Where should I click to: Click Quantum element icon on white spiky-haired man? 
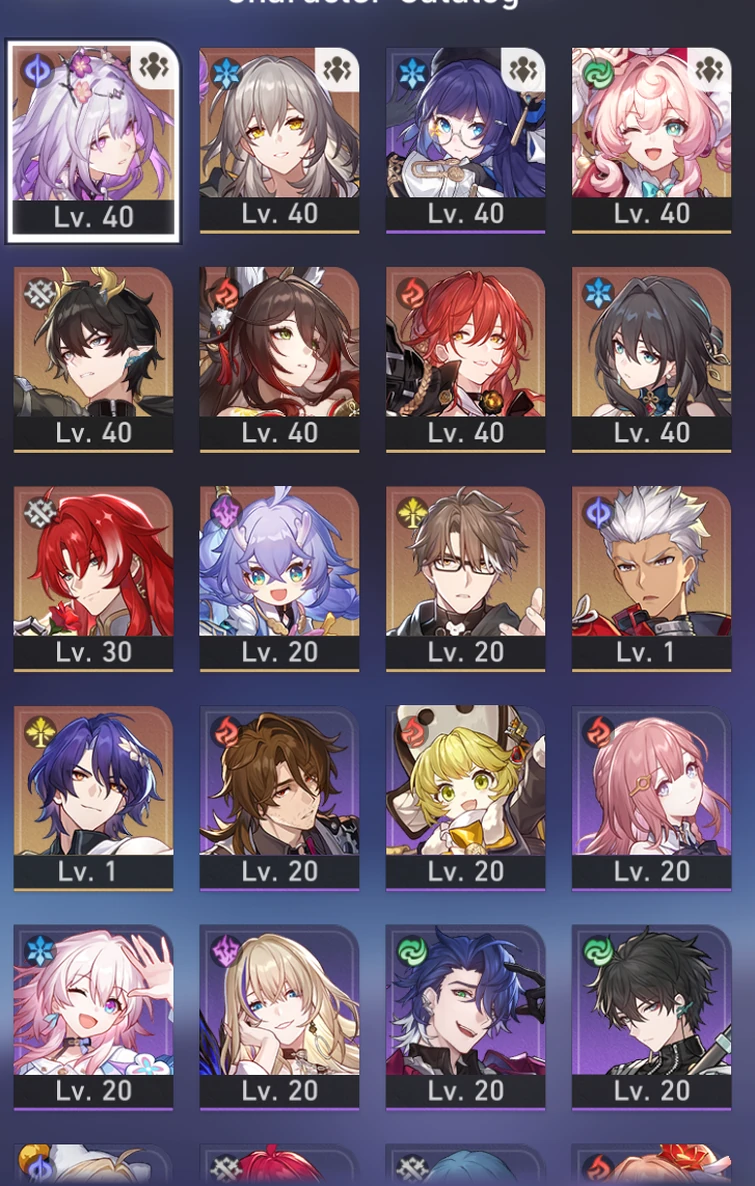(x=598, y=513)
